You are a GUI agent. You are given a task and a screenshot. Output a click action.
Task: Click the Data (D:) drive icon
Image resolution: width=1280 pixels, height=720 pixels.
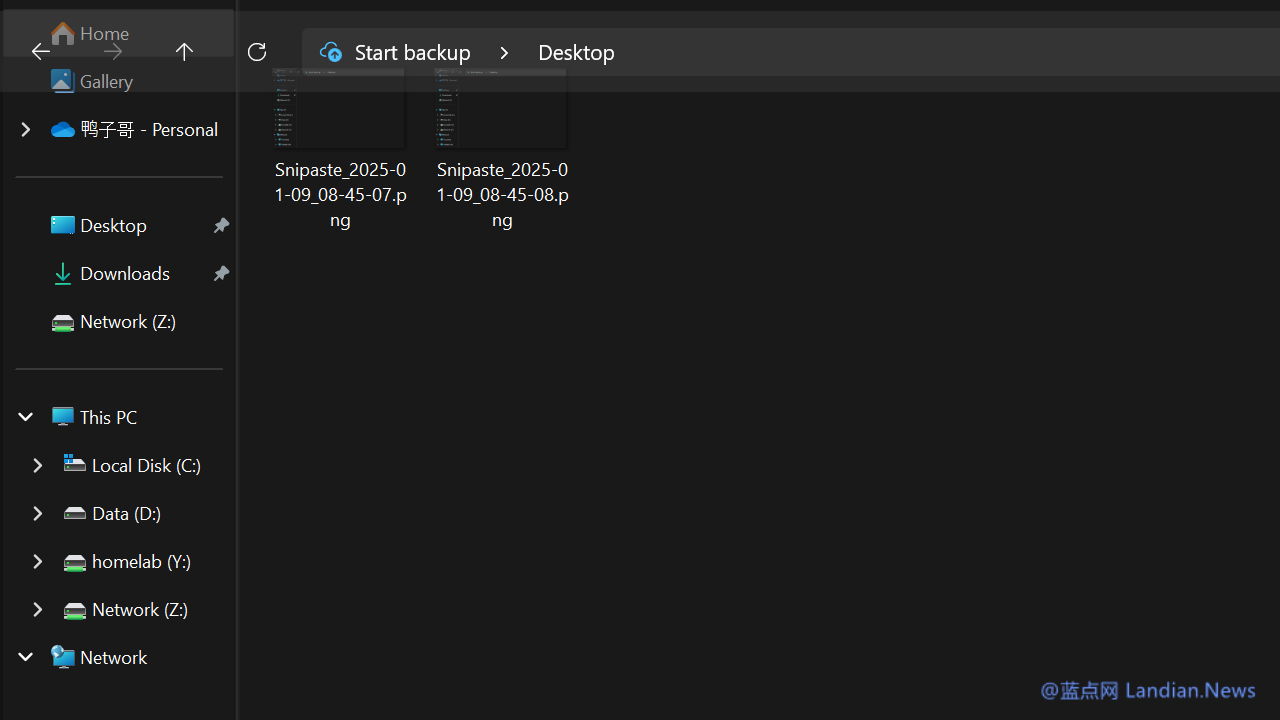point(75,514)
